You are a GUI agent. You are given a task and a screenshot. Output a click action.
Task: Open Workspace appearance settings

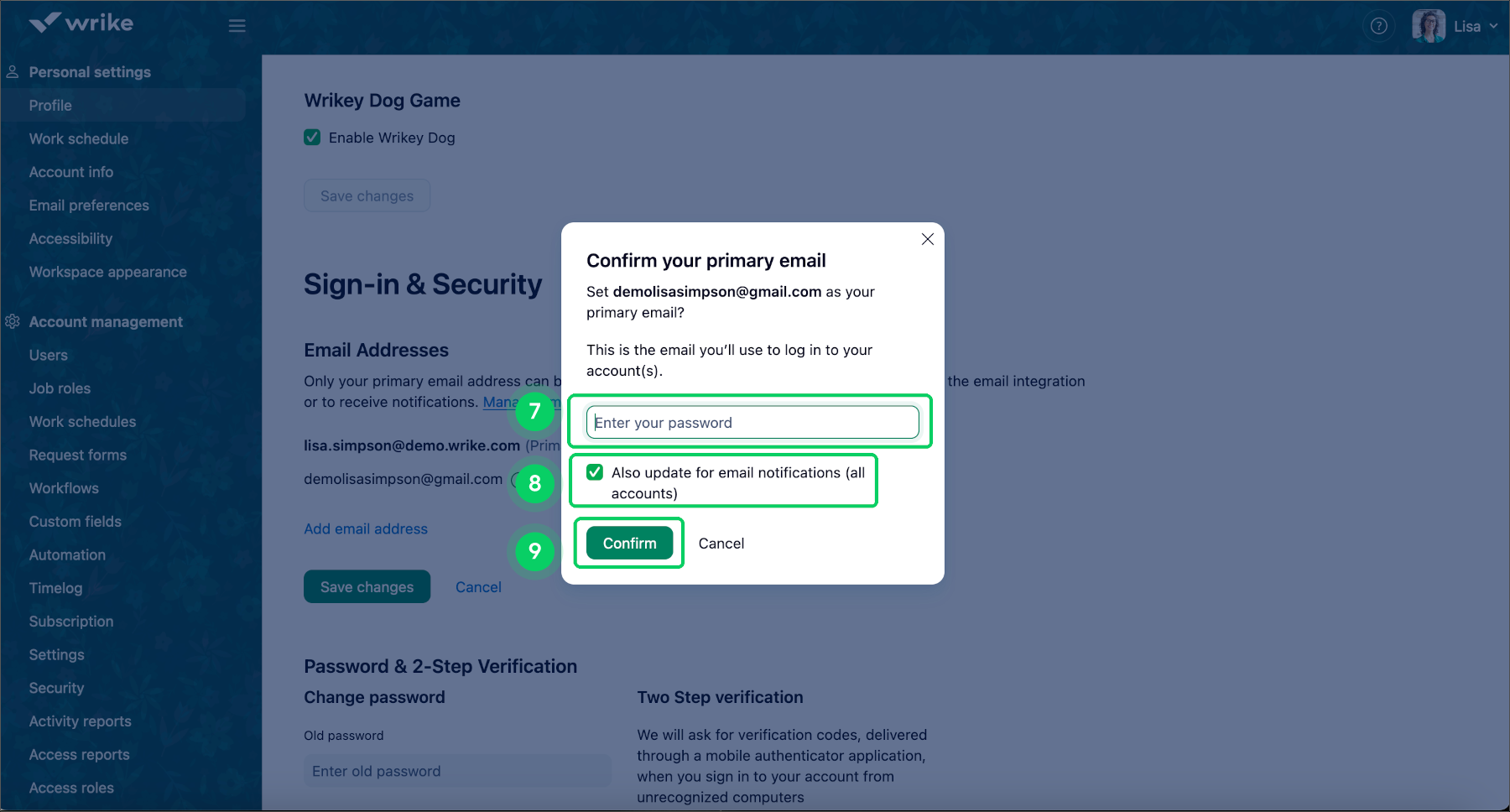107,272
